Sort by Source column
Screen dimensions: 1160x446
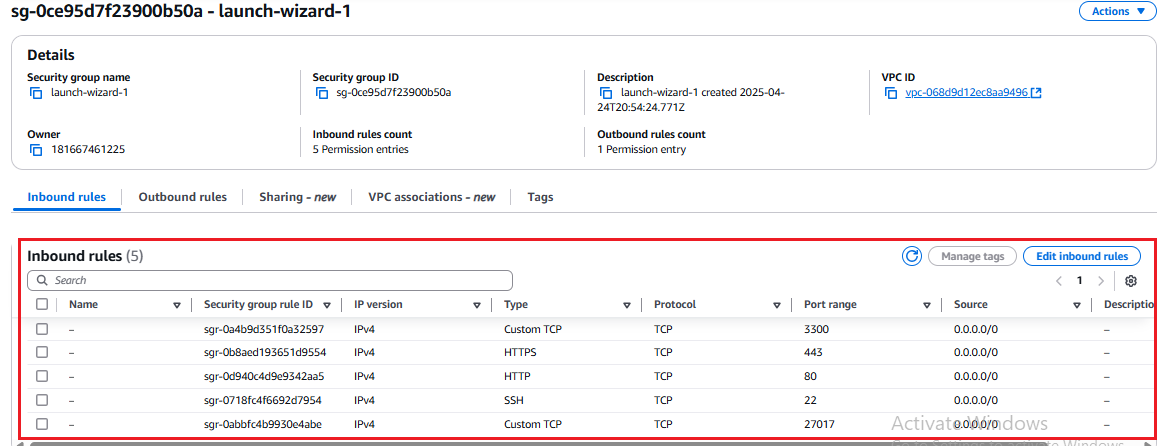1077,305
